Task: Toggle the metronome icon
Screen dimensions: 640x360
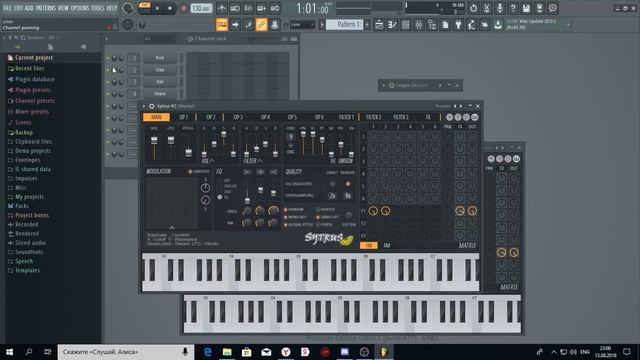Action: [222, 8]
